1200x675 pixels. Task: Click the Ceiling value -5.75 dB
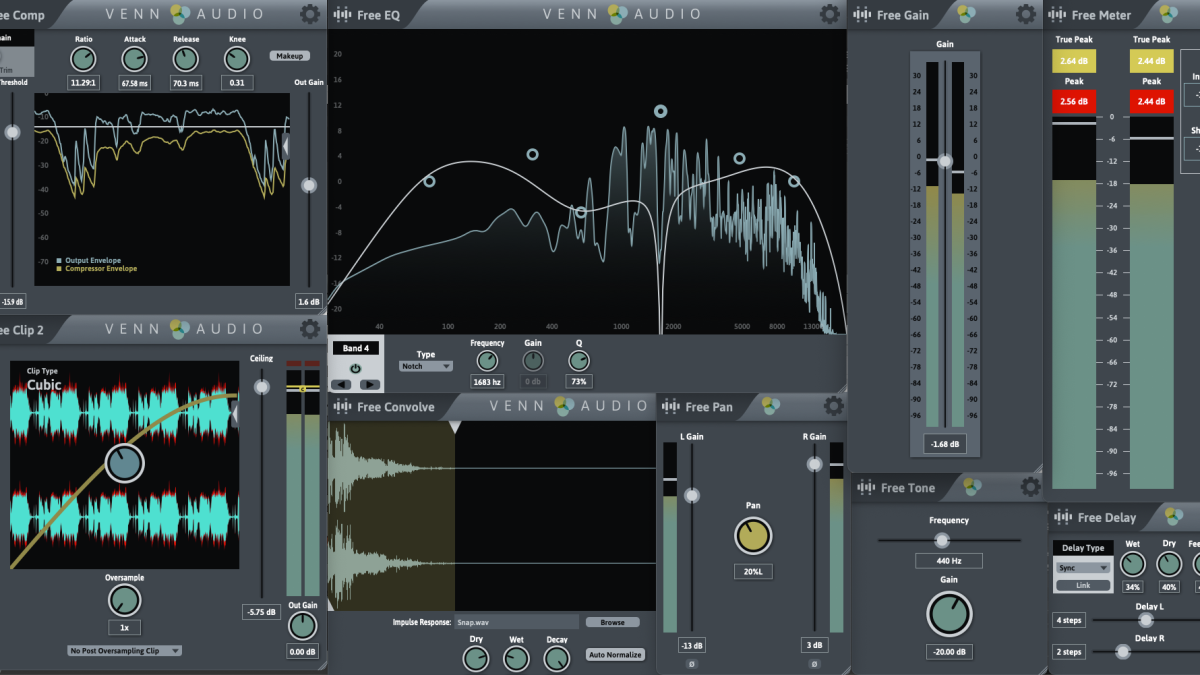[x=262, y=611]
